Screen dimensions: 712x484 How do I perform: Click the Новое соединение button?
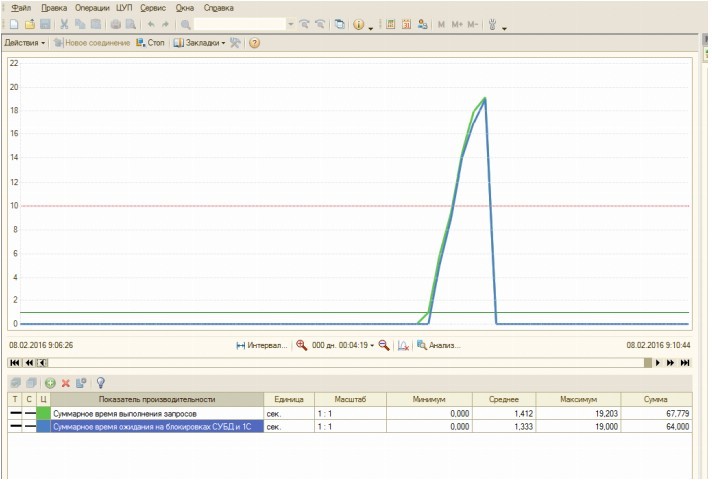pos(92,43)
